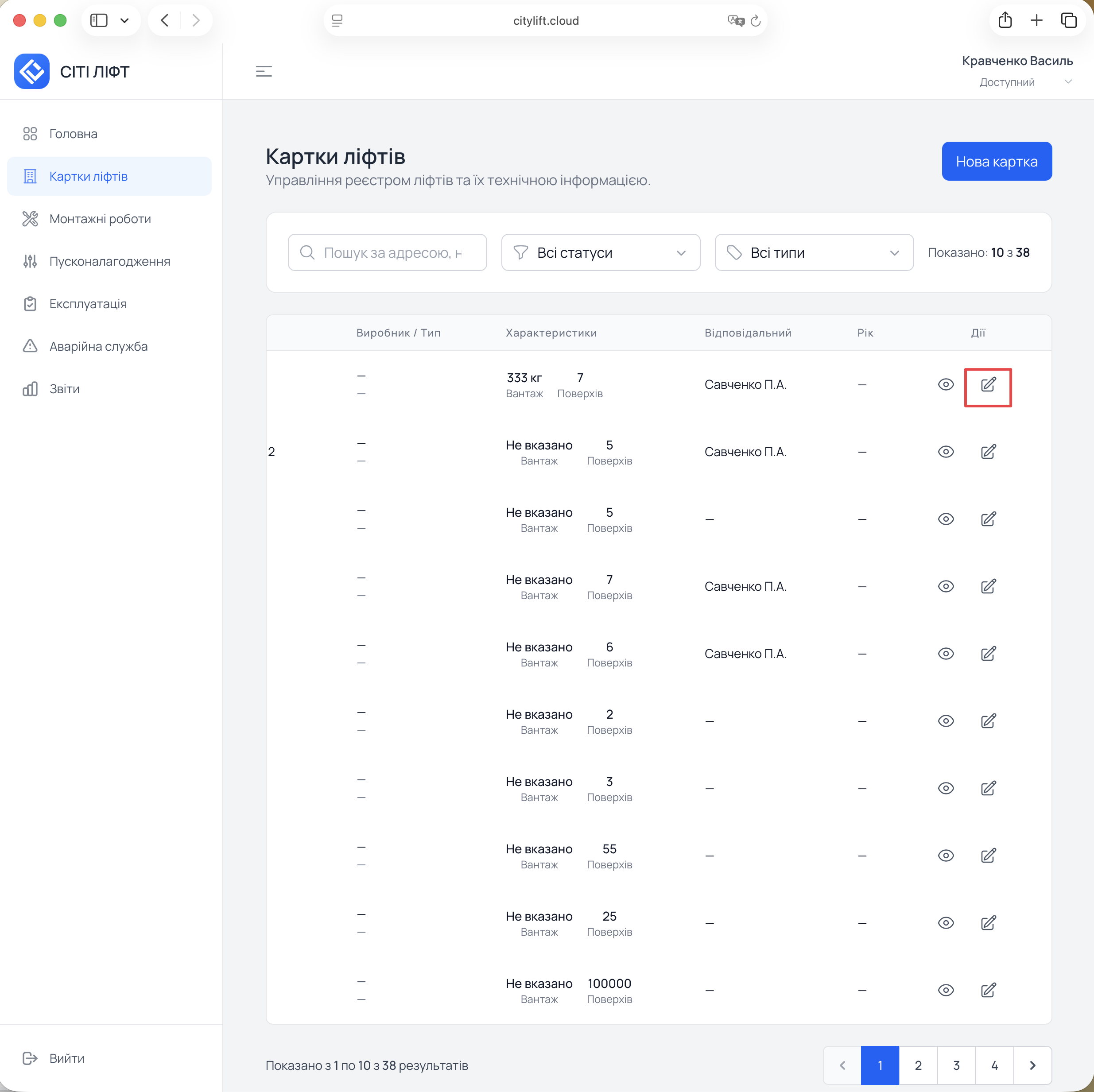Screen dimensions: 1094x1092
Task: Click the page reload icon in address bar
Action: [755, 21]
